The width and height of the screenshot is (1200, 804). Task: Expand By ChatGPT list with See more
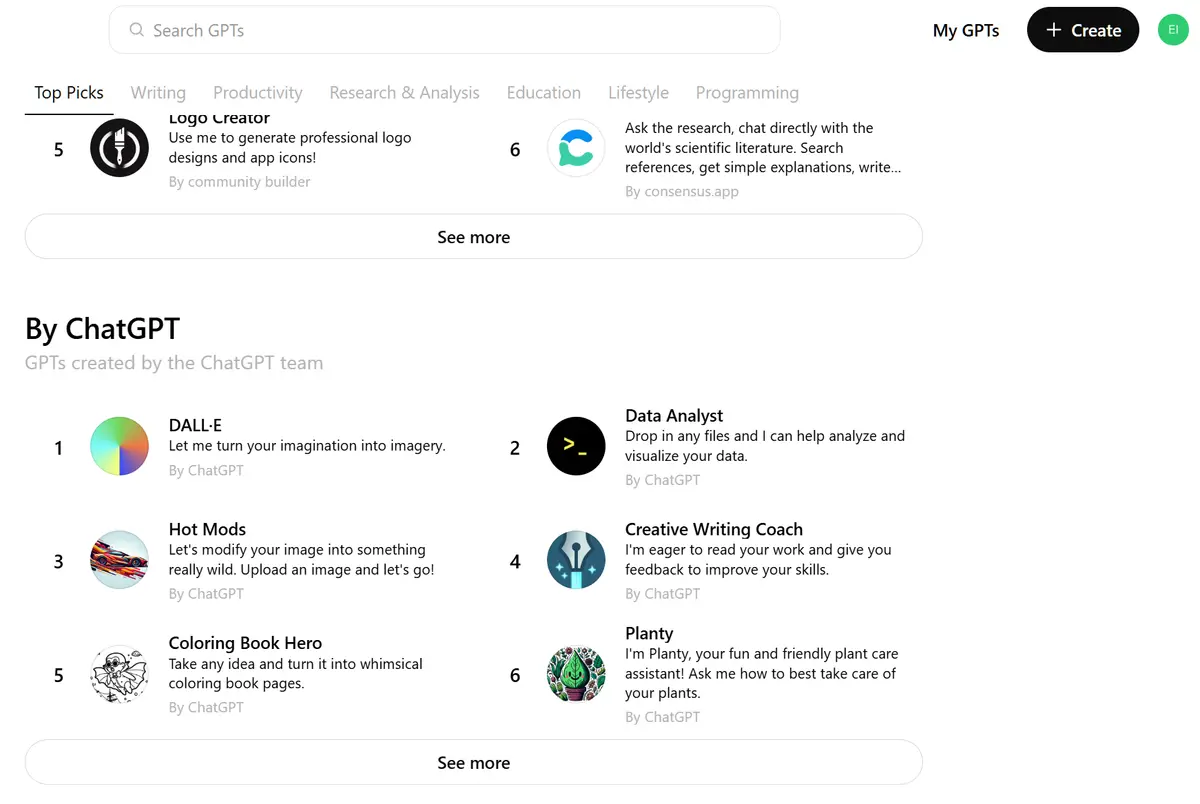[x=473, y=763]
